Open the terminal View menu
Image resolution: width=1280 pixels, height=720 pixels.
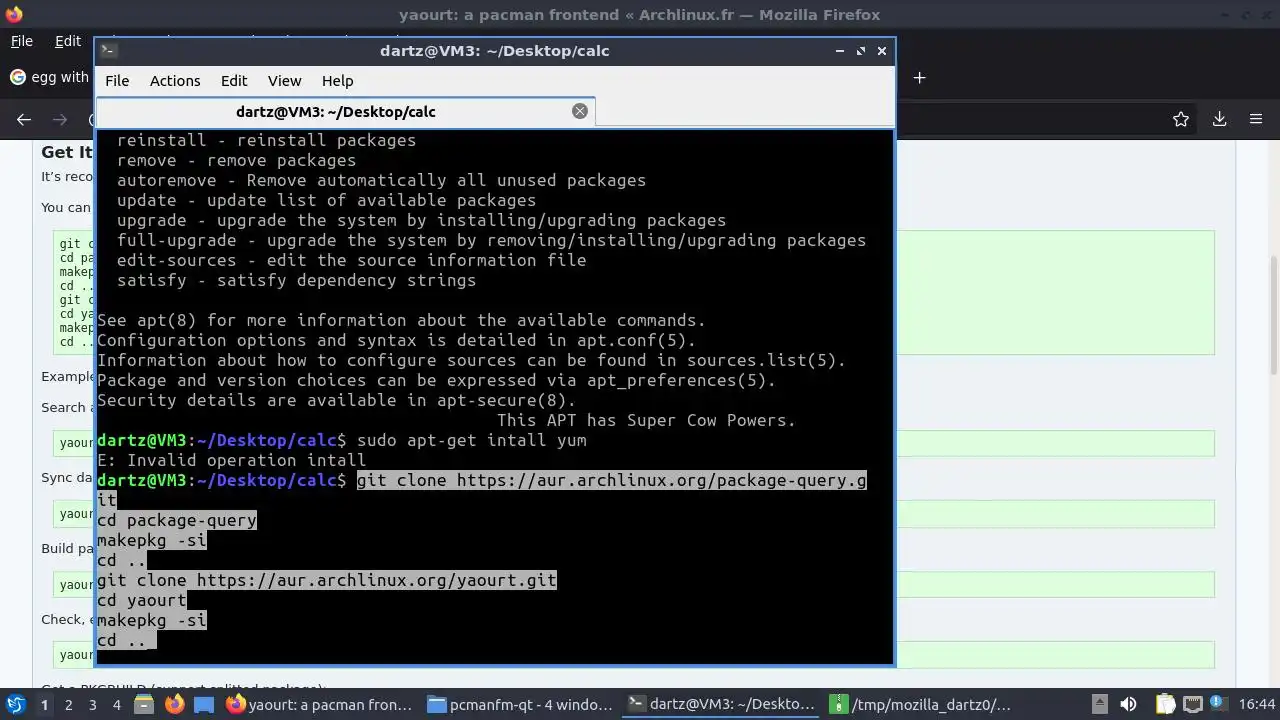coord(284,81)
